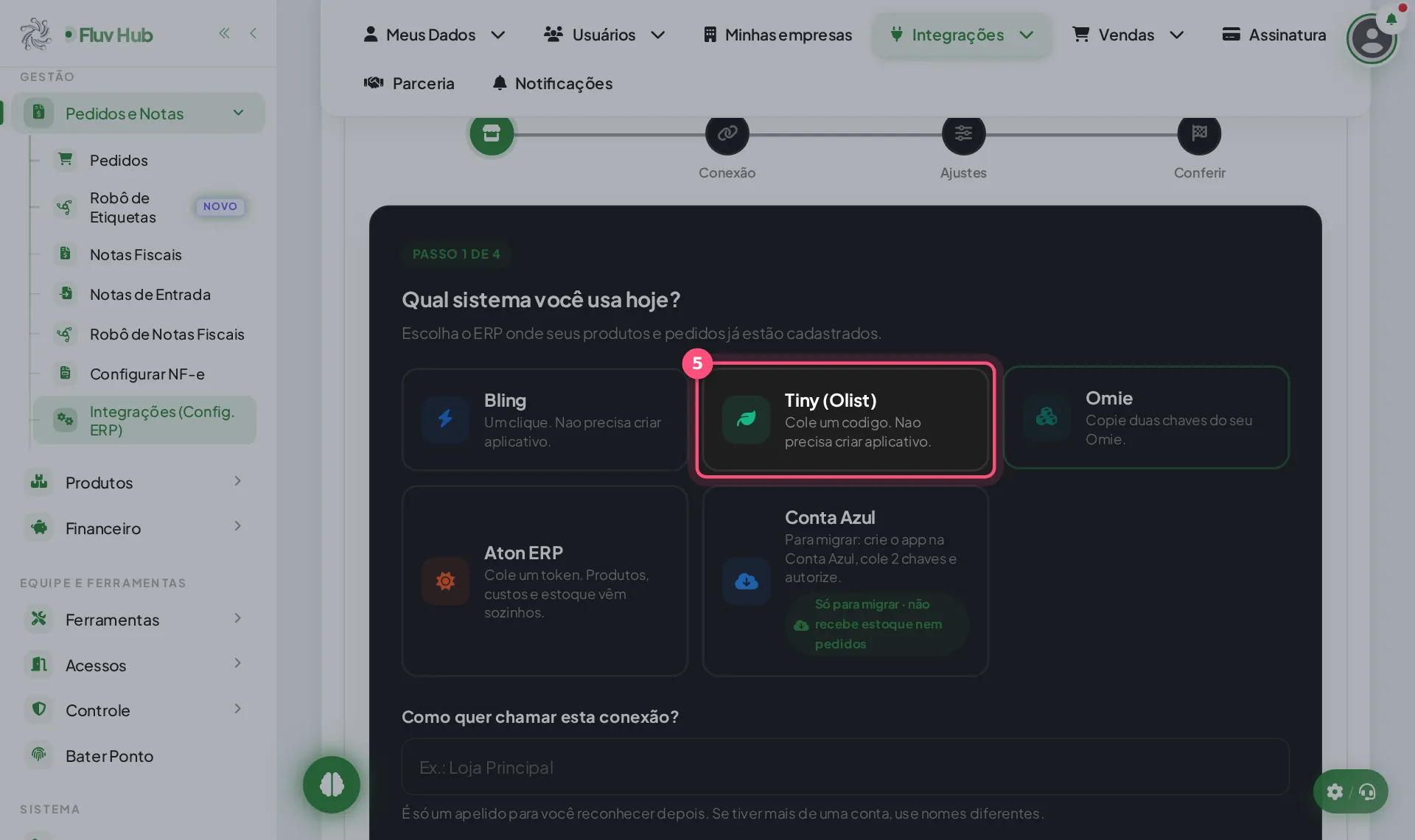Open the user profile avatar
Viewport: 1415px width, 840px height.
1371,39
